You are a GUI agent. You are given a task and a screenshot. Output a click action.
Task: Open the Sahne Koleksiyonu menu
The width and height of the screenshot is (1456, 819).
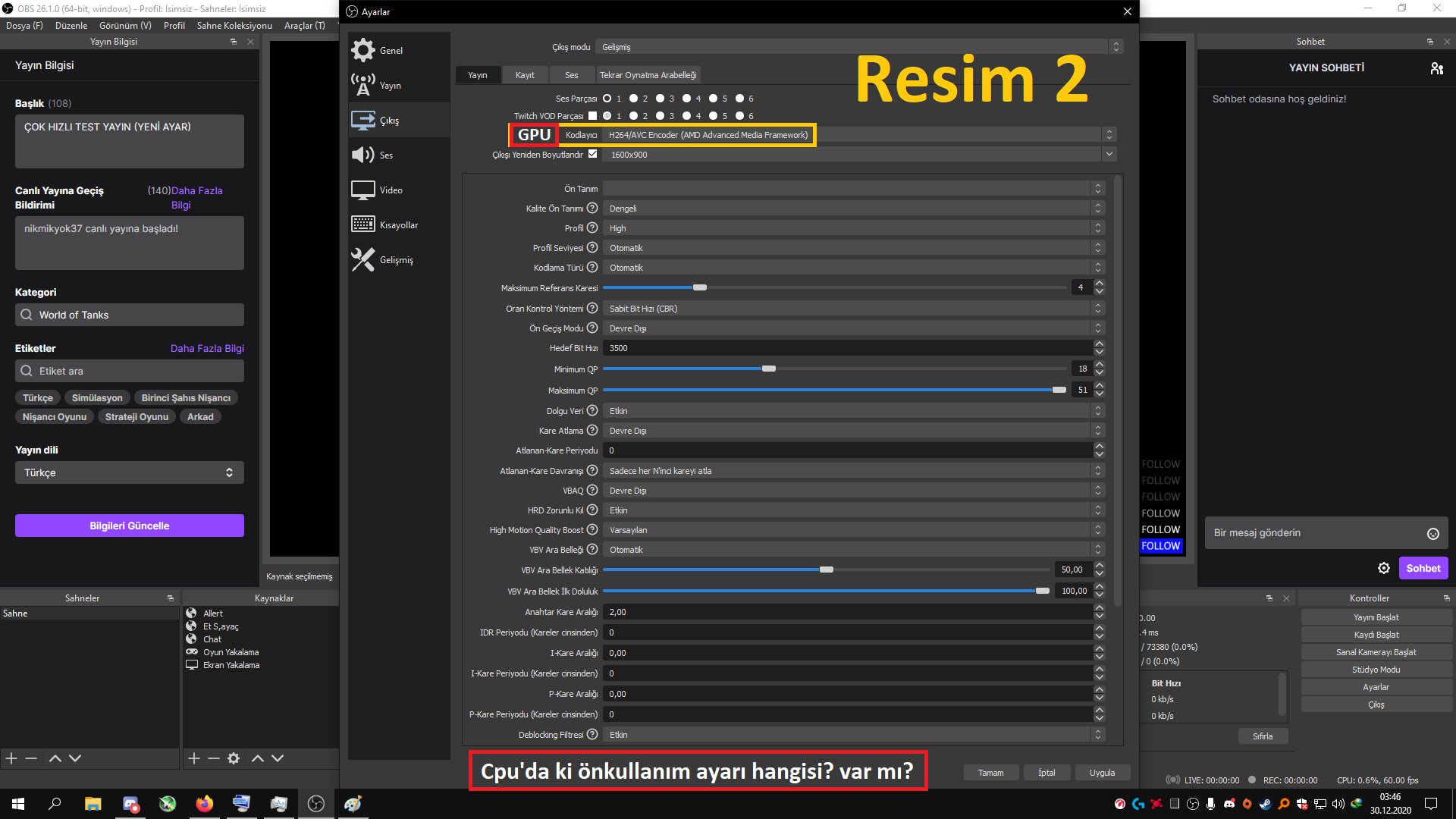(234, 26)
